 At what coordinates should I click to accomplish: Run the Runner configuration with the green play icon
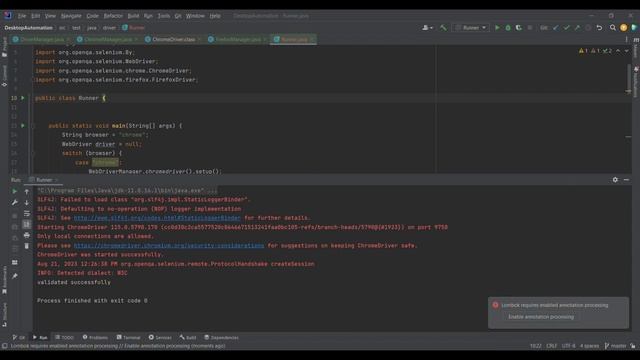click(x=497, y=28)
